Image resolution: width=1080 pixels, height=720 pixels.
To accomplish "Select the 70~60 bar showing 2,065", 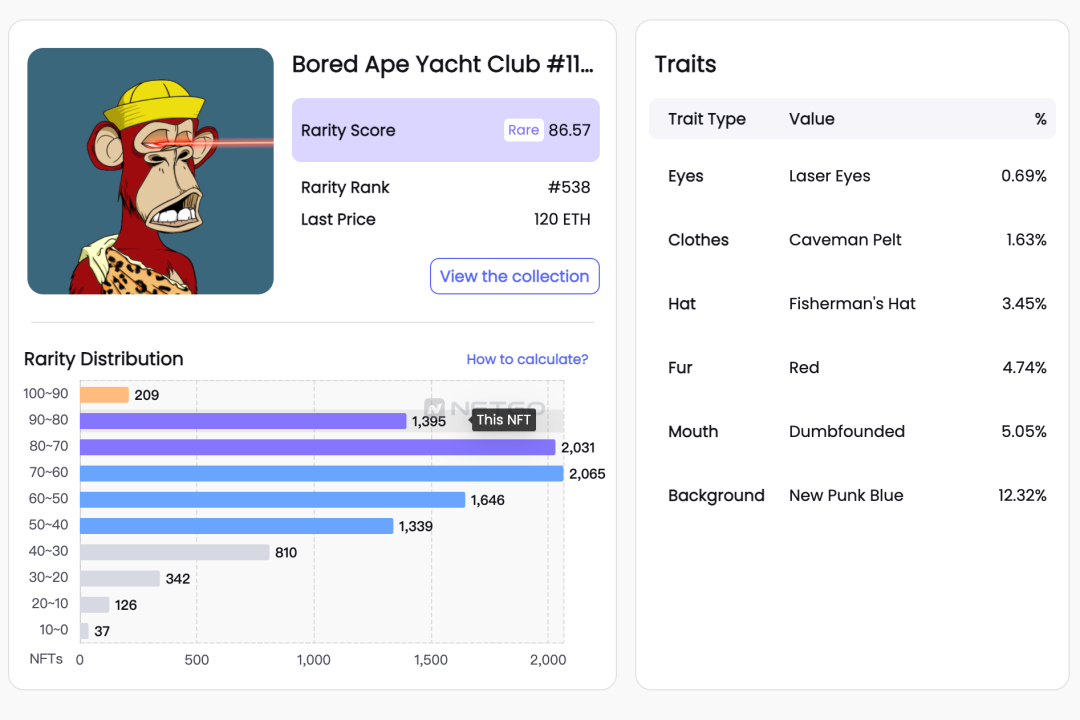I will (321, 473).
